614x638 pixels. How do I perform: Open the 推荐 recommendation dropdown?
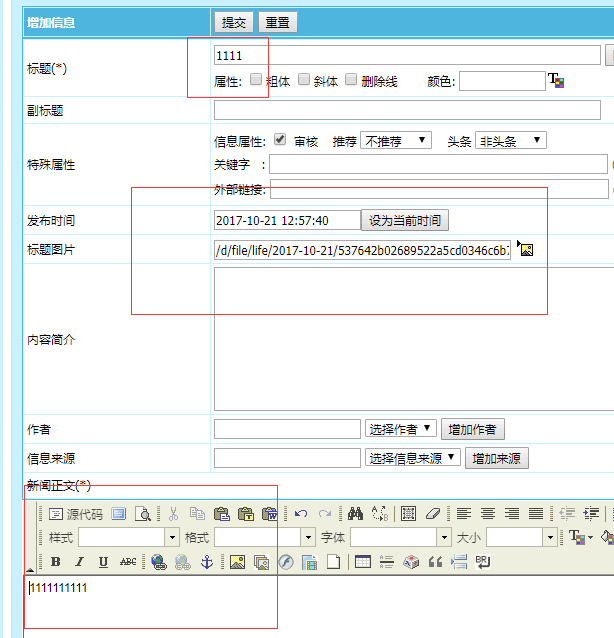(x=396, y=141)
